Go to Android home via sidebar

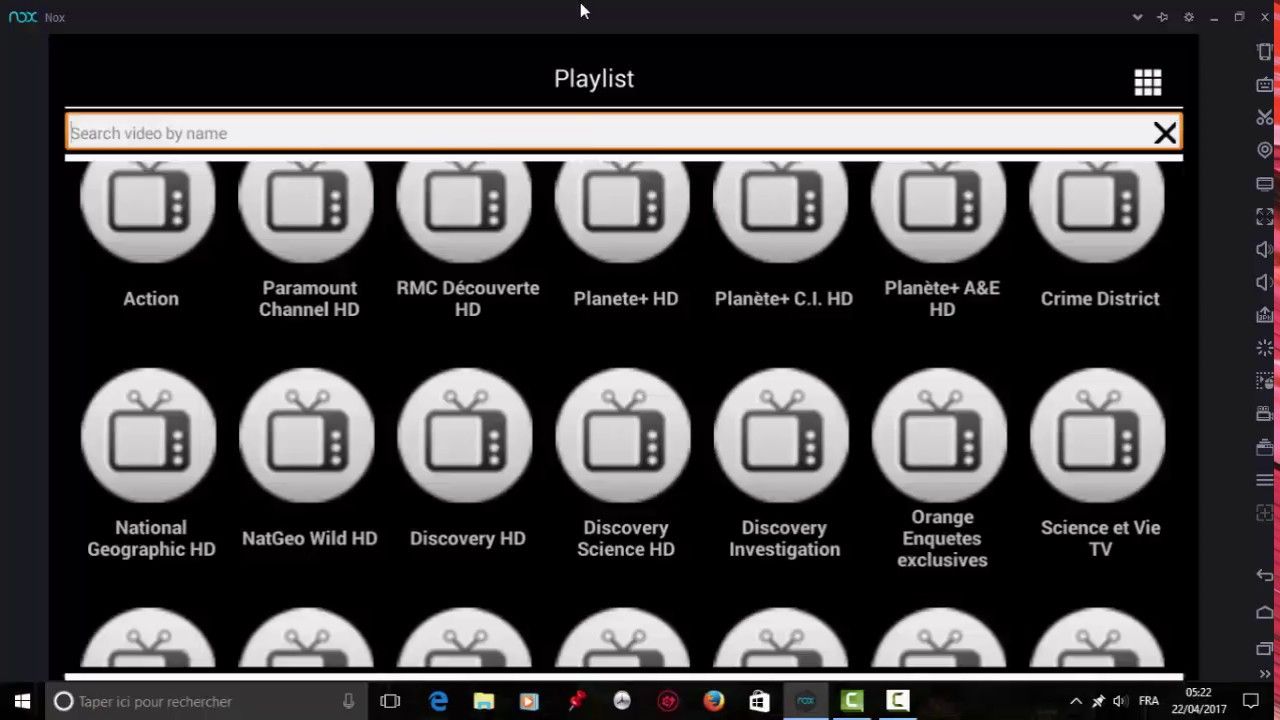[1265, 612]
